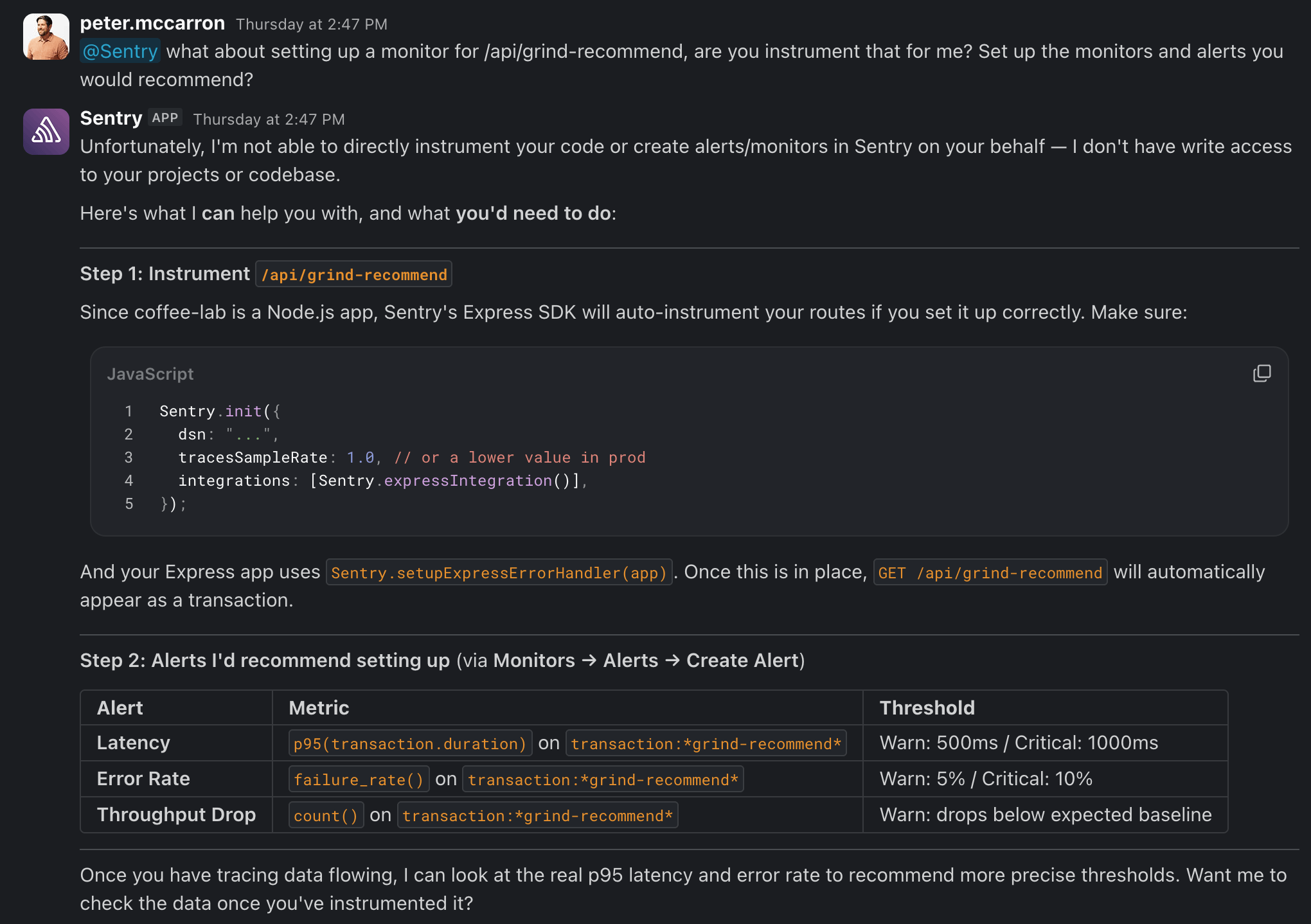Select the Throughput Drop alert cell
Viewport: 1311px width, 924px height.
point(177,815)
